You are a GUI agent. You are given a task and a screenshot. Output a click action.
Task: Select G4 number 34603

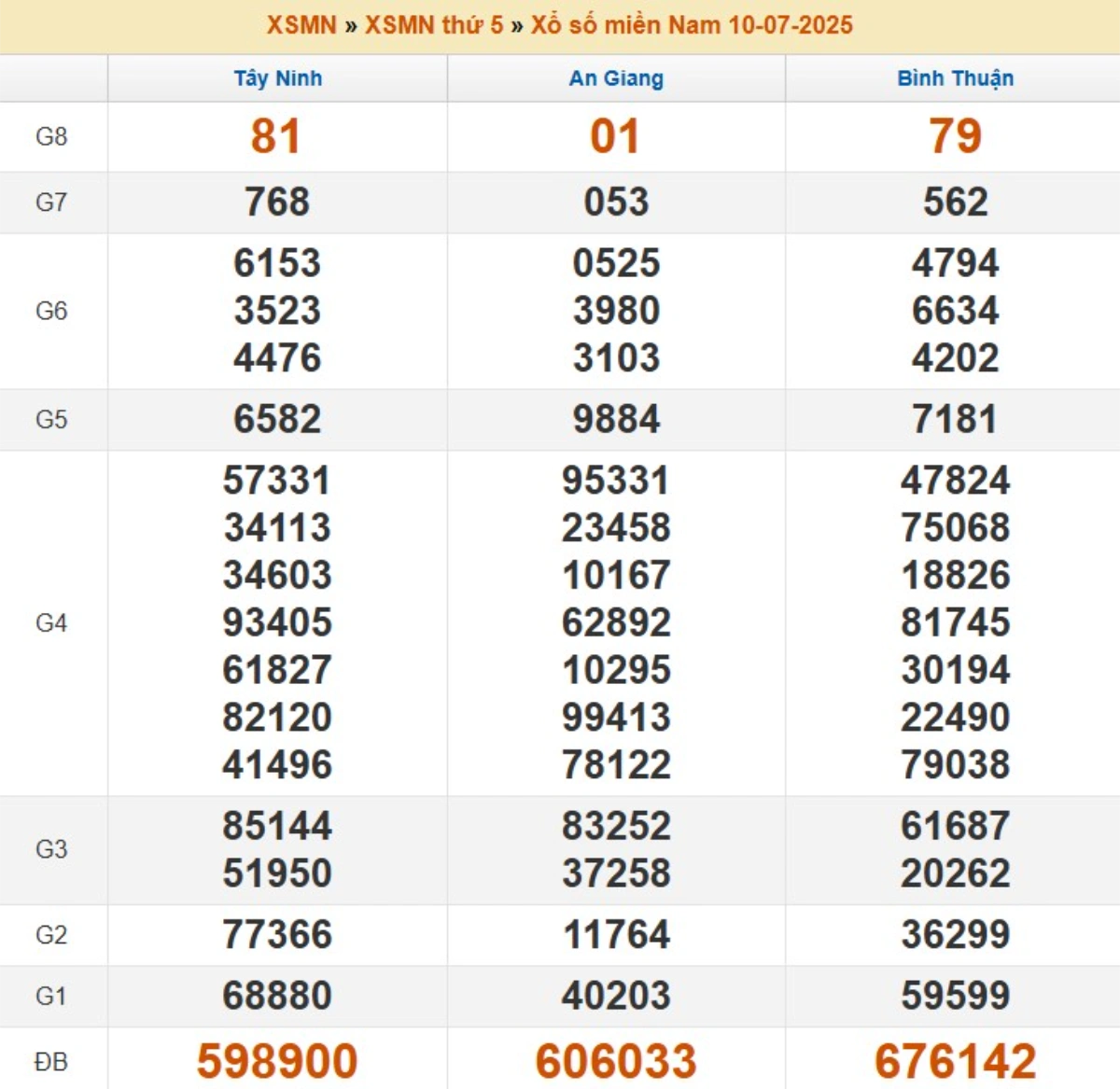(277, 575)
